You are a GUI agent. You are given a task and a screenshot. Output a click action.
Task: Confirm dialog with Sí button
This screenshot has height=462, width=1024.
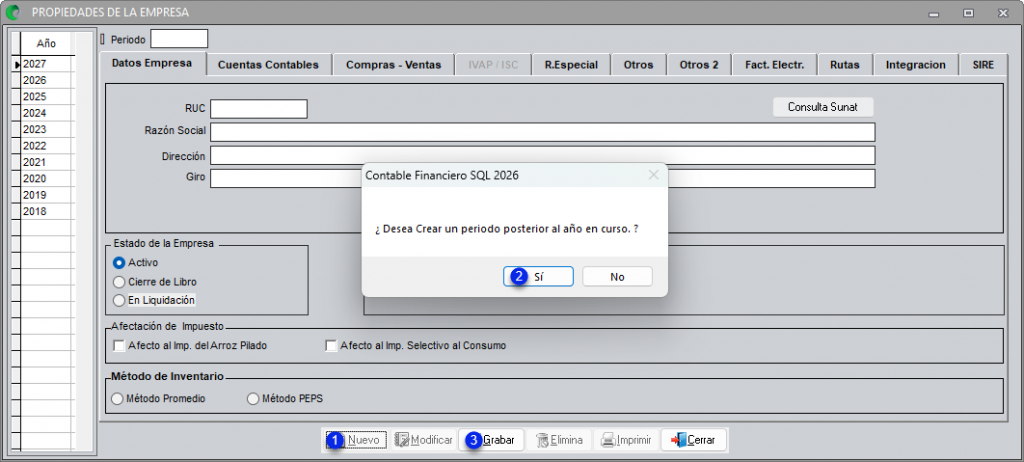click(538, 276)
